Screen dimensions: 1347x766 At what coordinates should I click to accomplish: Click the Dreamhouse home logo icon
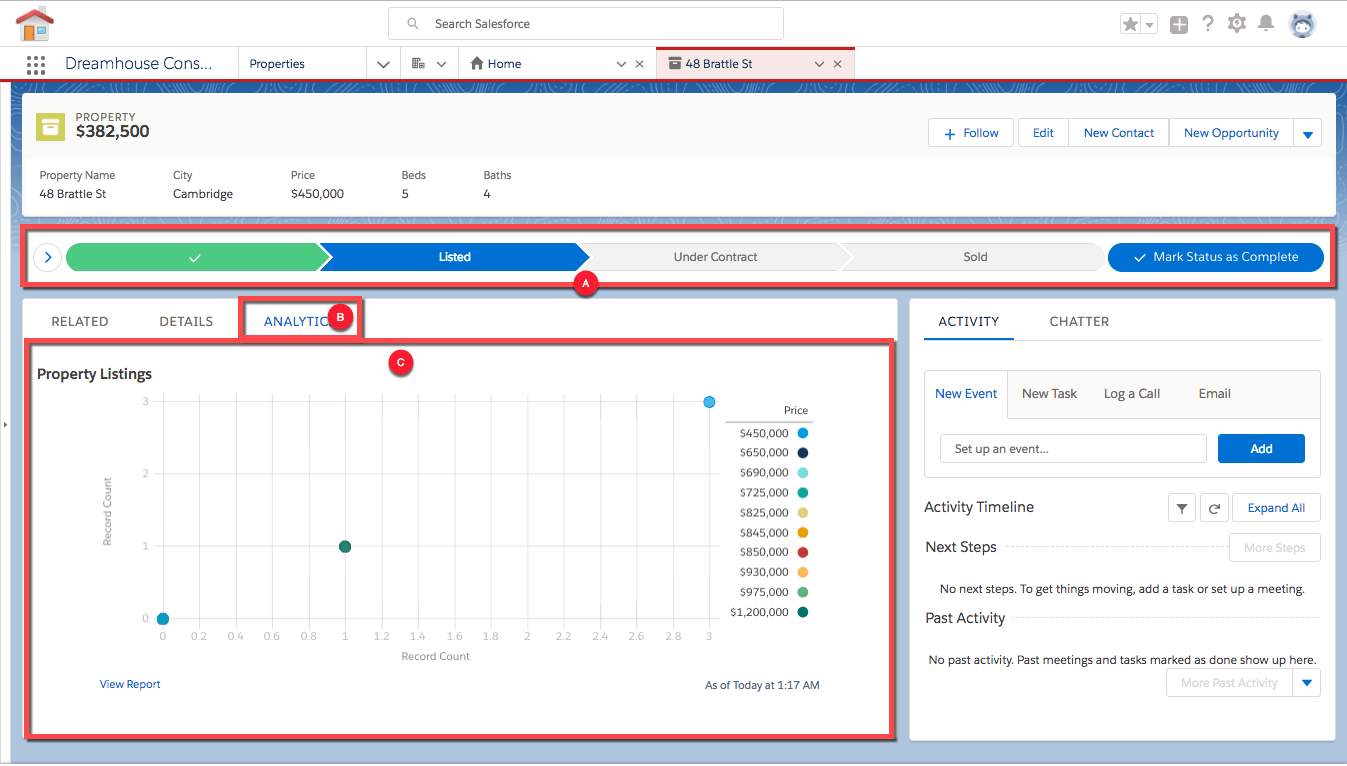tap(35, 23)
